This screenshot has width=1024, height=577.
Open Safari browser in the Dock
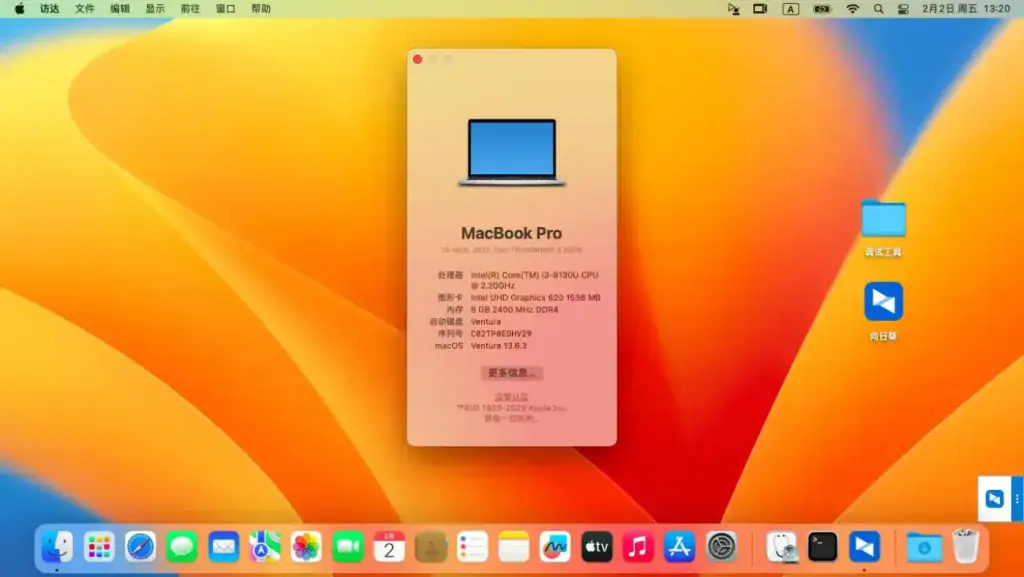140,547
